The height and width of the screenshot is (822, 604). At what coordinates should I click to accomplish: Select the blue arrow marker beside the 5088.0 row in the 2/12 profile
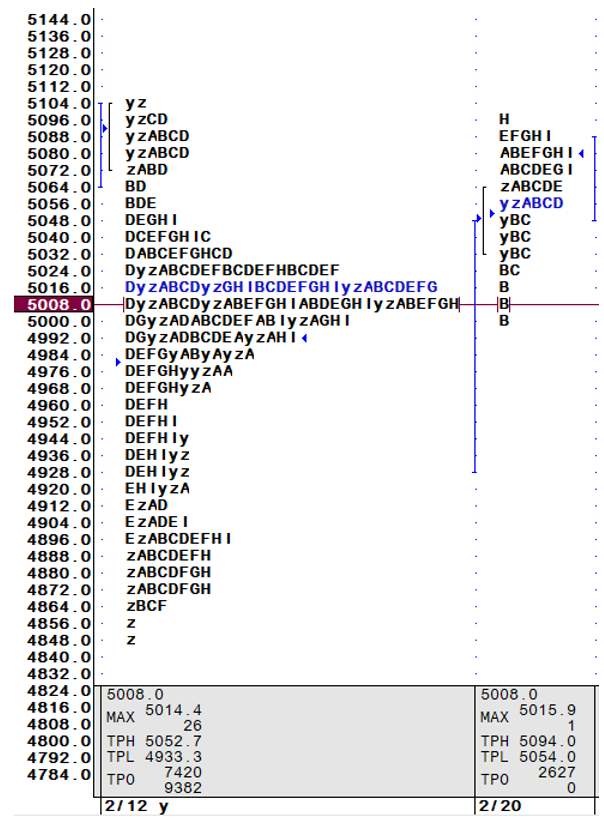pos(104,128)
